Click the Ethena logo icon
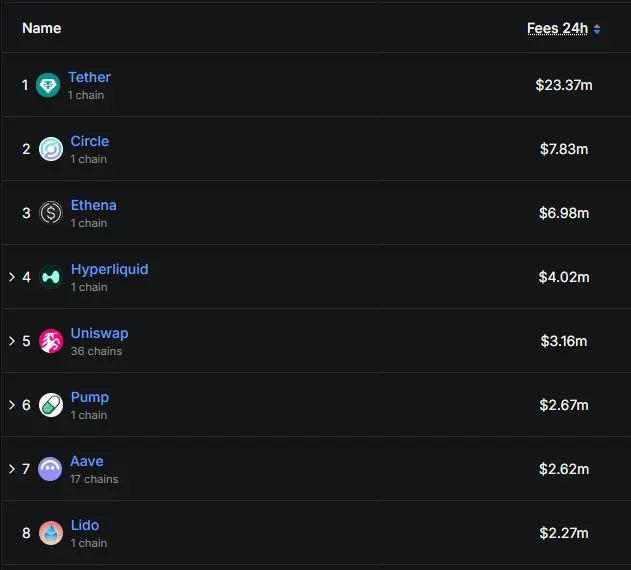631x570 pixels. click(50, 213)
